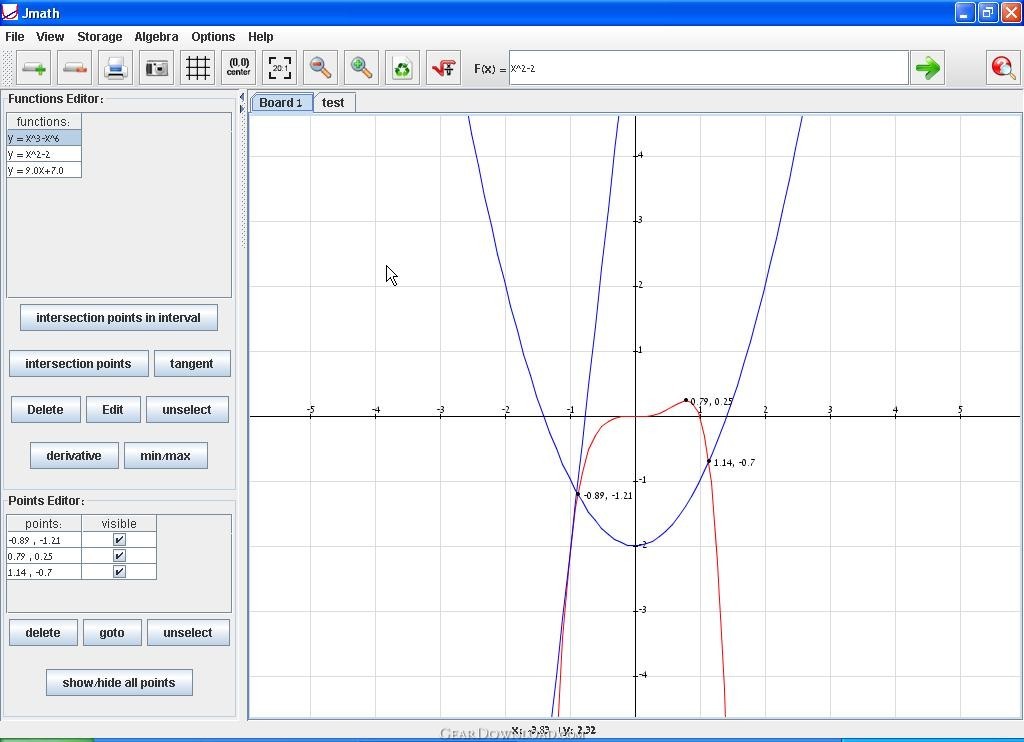Open the File menu
The height and width of the screenshot is (742, 1024).
click(x=14, y=37)
